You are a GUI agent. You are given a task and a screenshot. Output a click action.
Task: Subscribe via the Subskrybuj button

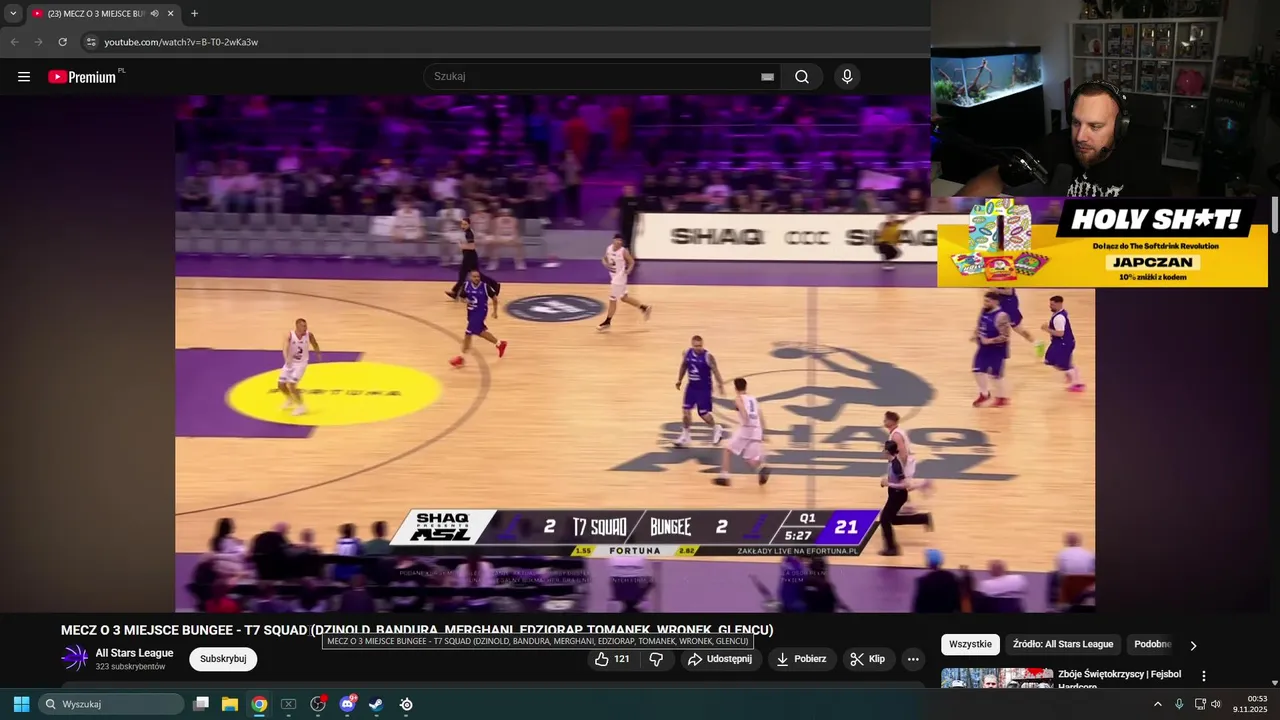tap(223, 659)
